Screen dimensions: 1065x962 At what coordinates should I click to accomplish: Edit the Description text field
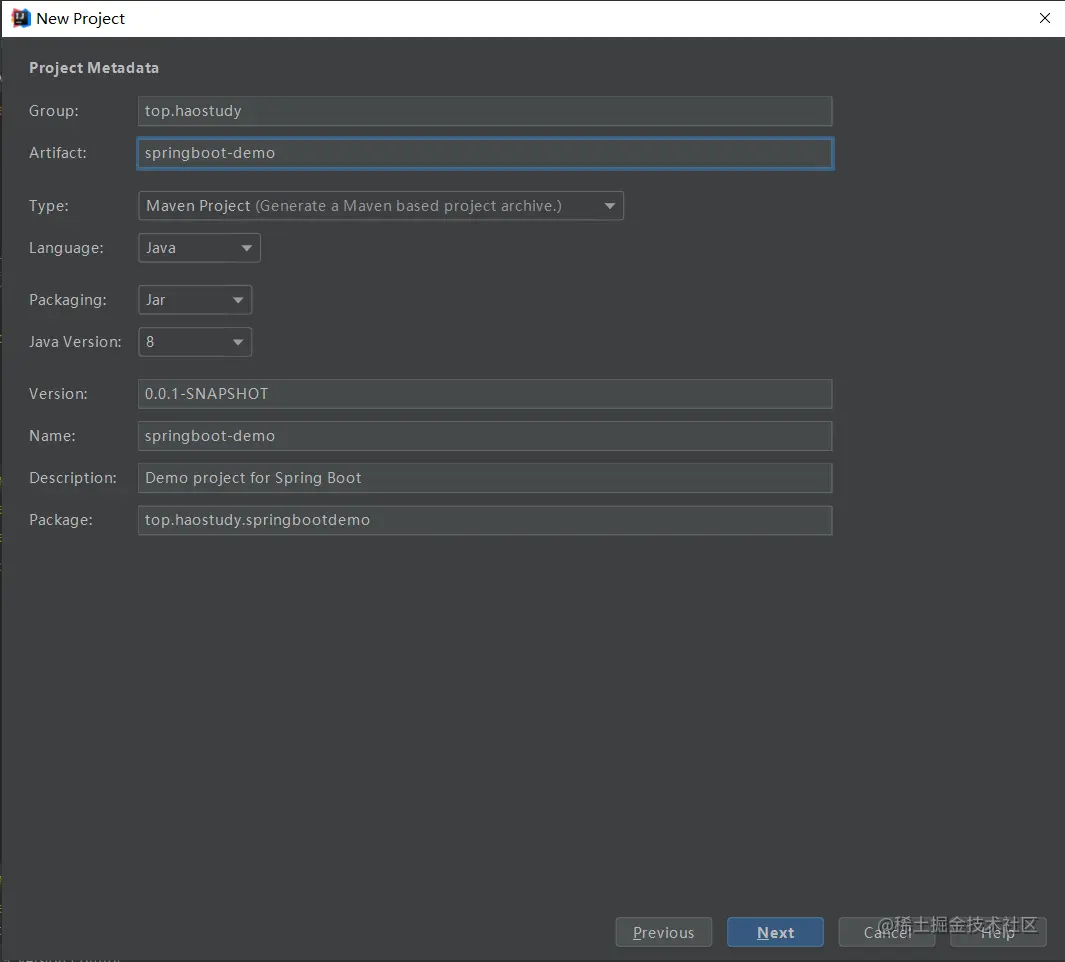click(484, 478)
